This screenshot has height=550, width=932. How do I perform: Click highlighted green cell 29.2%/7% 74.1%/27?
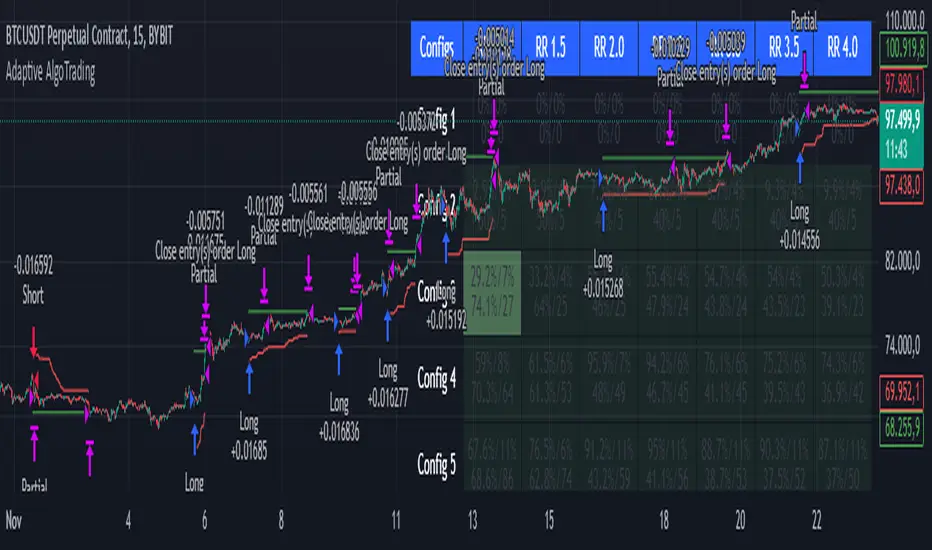point(492,293)
